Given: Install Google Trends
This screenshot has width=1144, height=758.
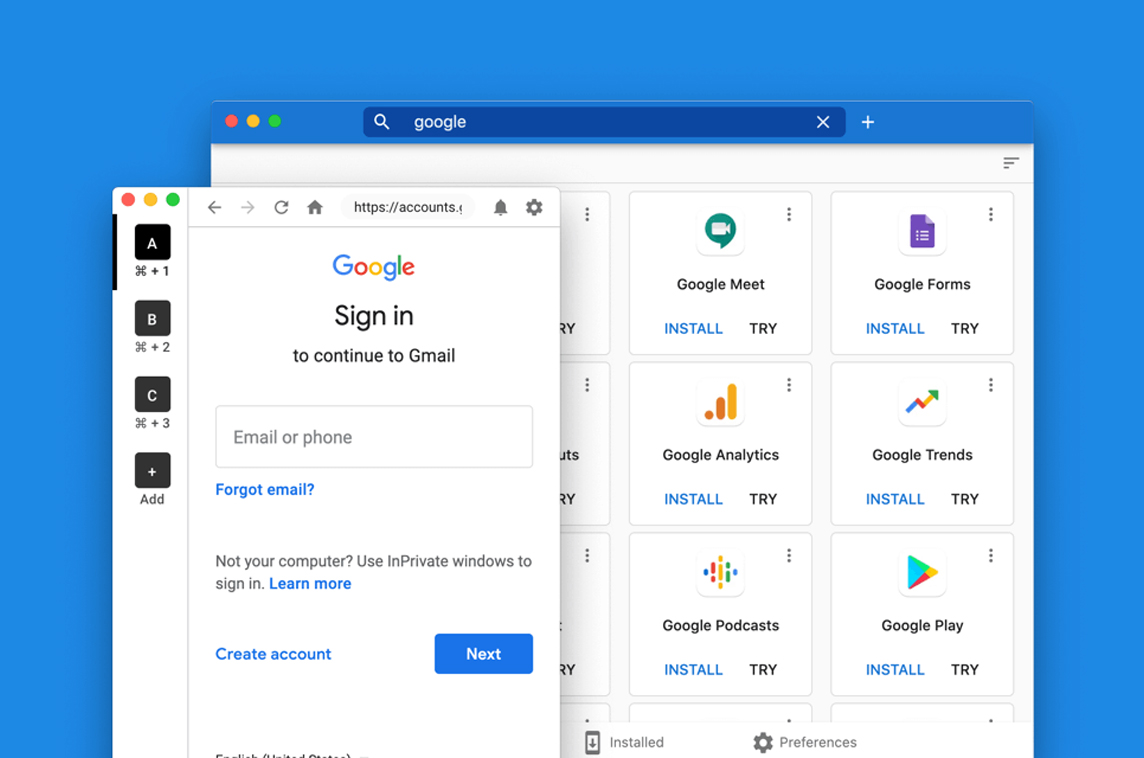Looking at the screenshot, I should coord(895,499).
